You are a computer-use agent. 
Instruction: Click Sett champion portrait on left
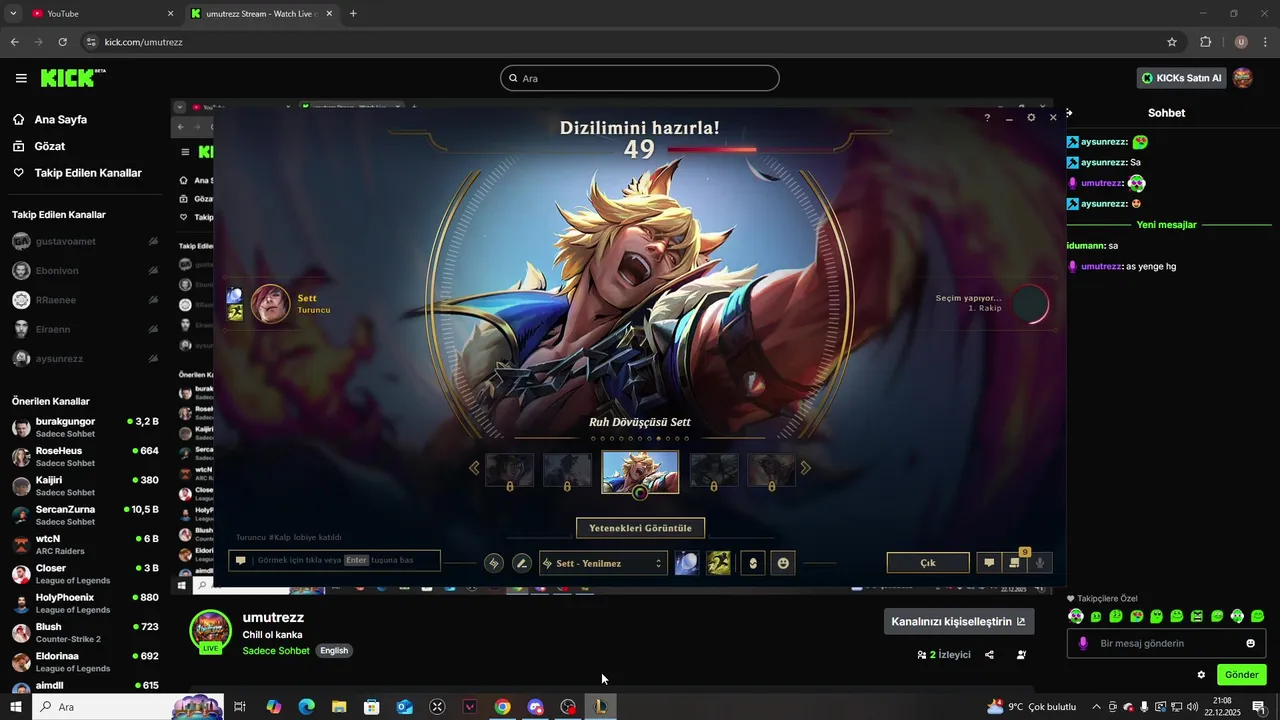pyautogui.click(x=270, y=304)
